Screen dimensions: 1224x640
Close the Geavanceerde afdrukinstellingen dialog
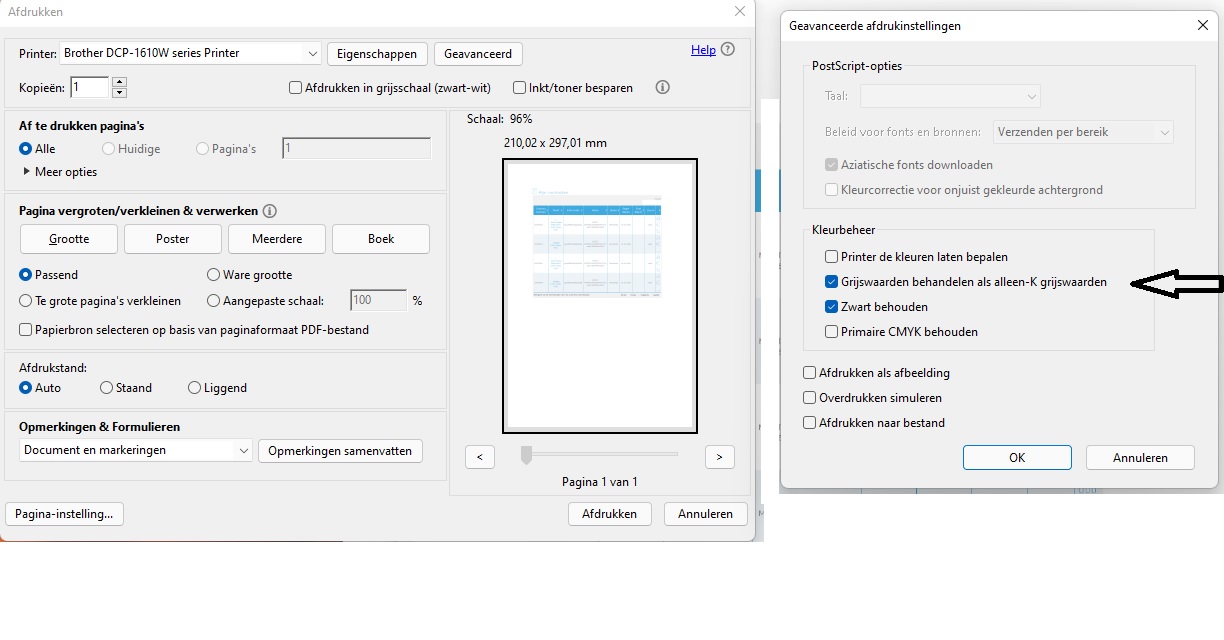click(x=1203, y=26)
